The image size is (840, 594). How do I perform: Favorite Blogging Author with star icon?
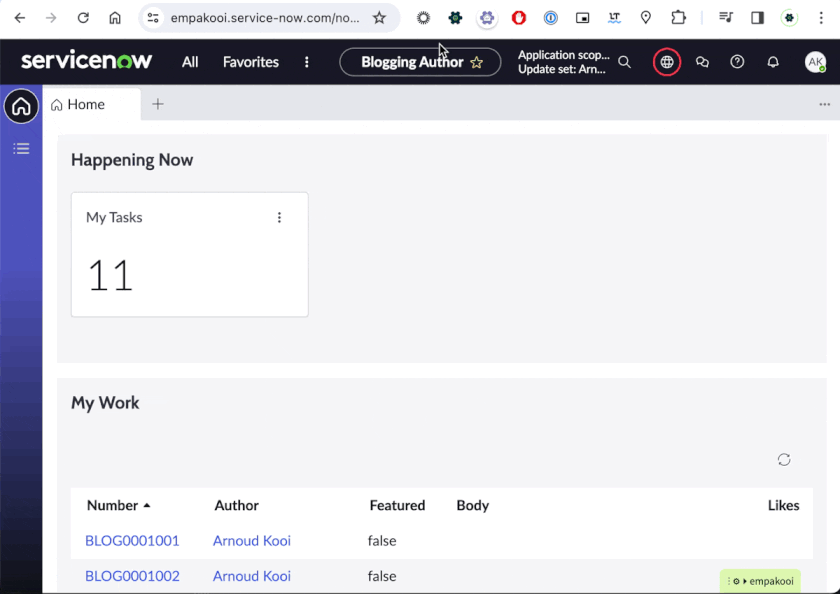tap(477, 62)
